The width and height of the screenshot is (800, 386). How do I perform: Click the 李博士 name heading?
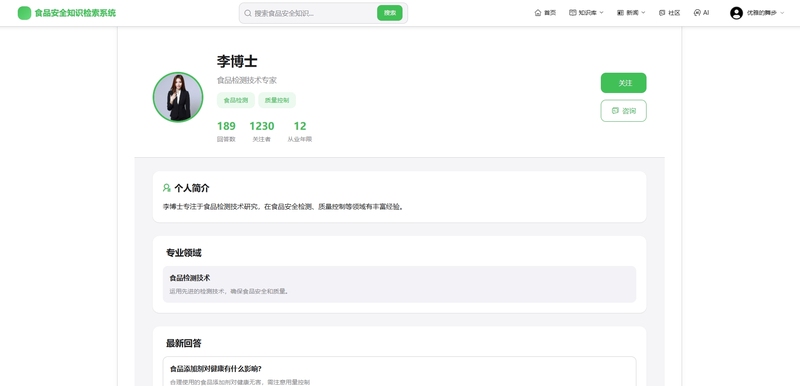pos(237,61)
